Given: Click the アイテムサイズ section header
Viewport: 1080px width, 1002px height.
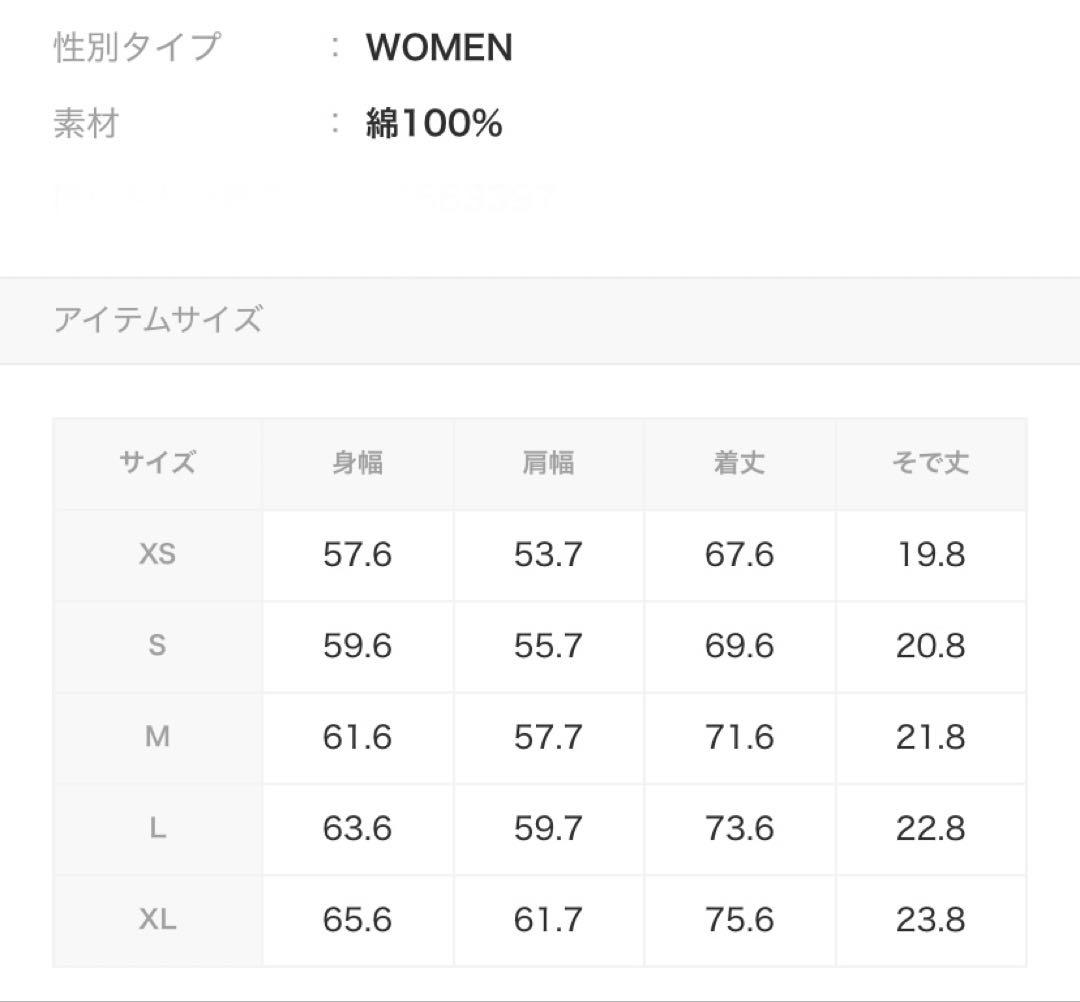Looking at the screenshot, I should [158, 320].
